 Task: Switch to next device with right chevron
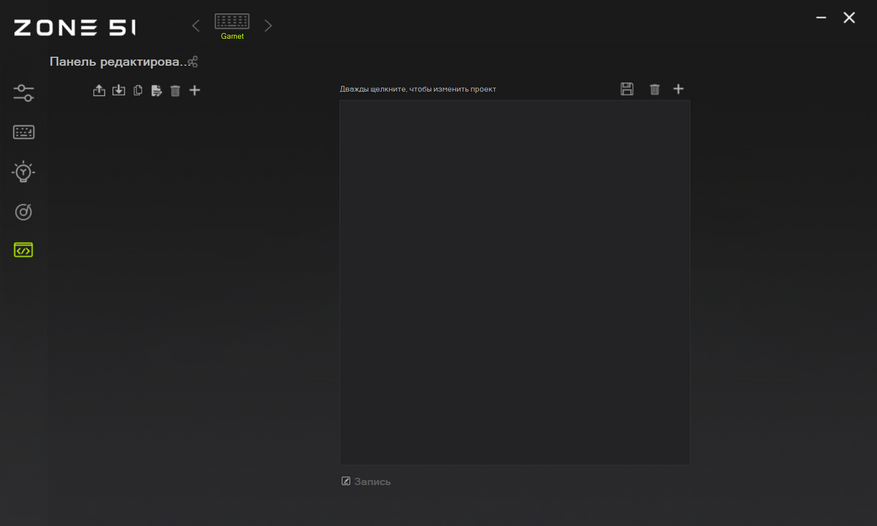click(268, 26)
